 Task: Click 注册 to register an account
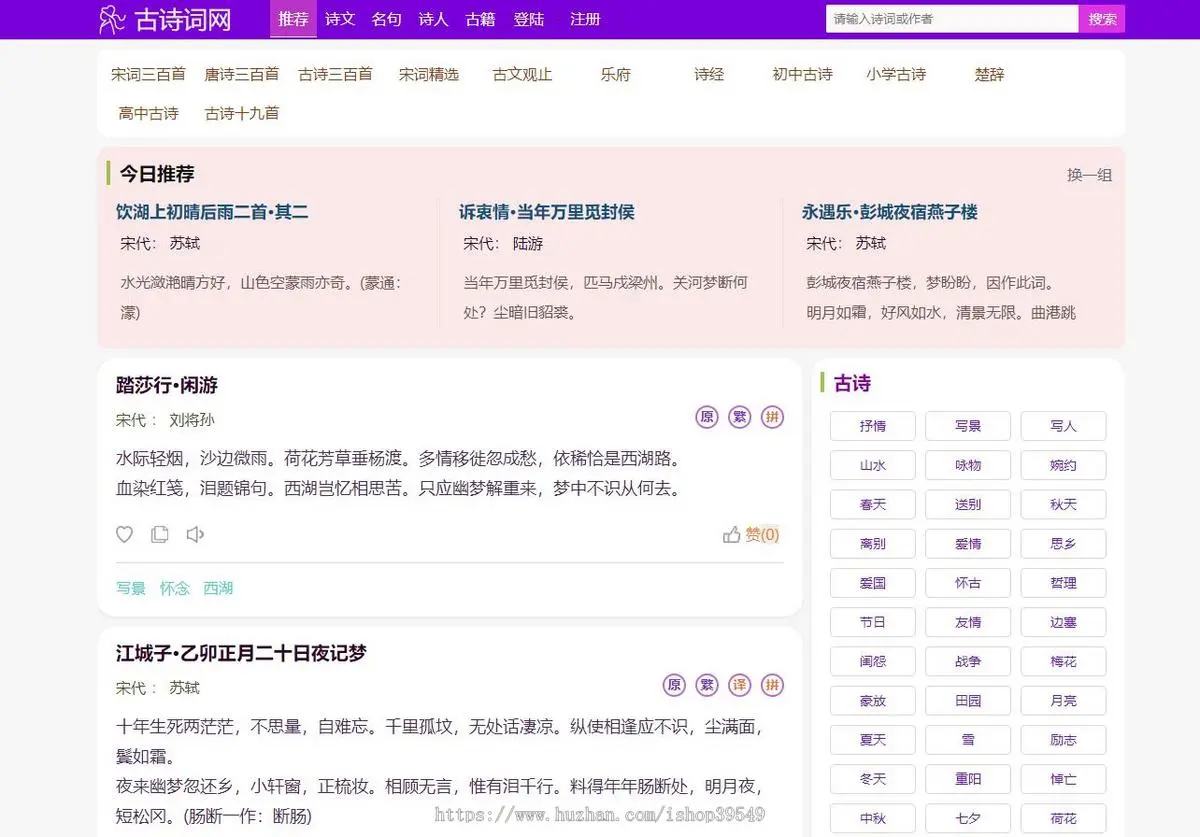[585, 19]
